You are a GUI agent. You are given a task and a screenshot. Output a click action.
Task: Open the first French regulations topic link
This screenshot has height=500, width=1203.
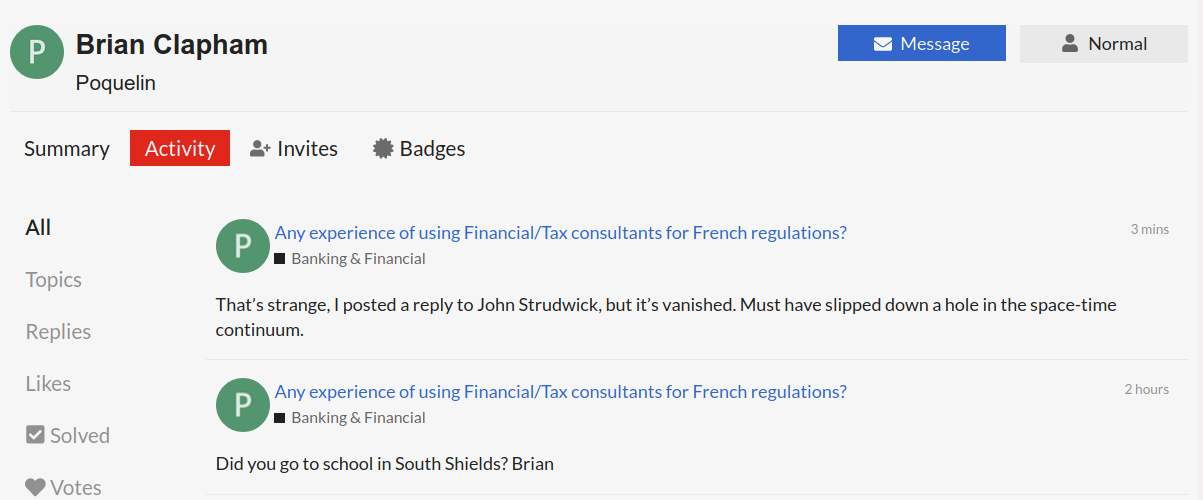[x=561, y=233]
